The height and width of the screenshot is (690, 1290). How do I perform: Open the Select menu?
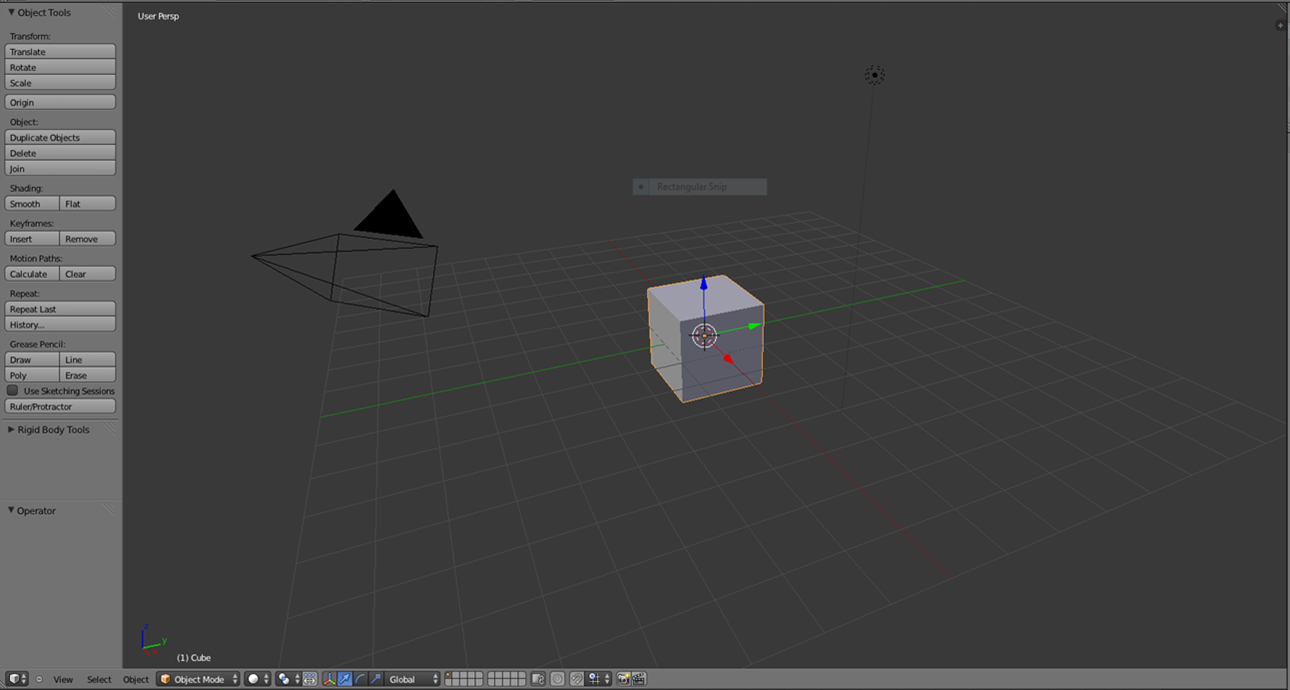pos(99,679)
